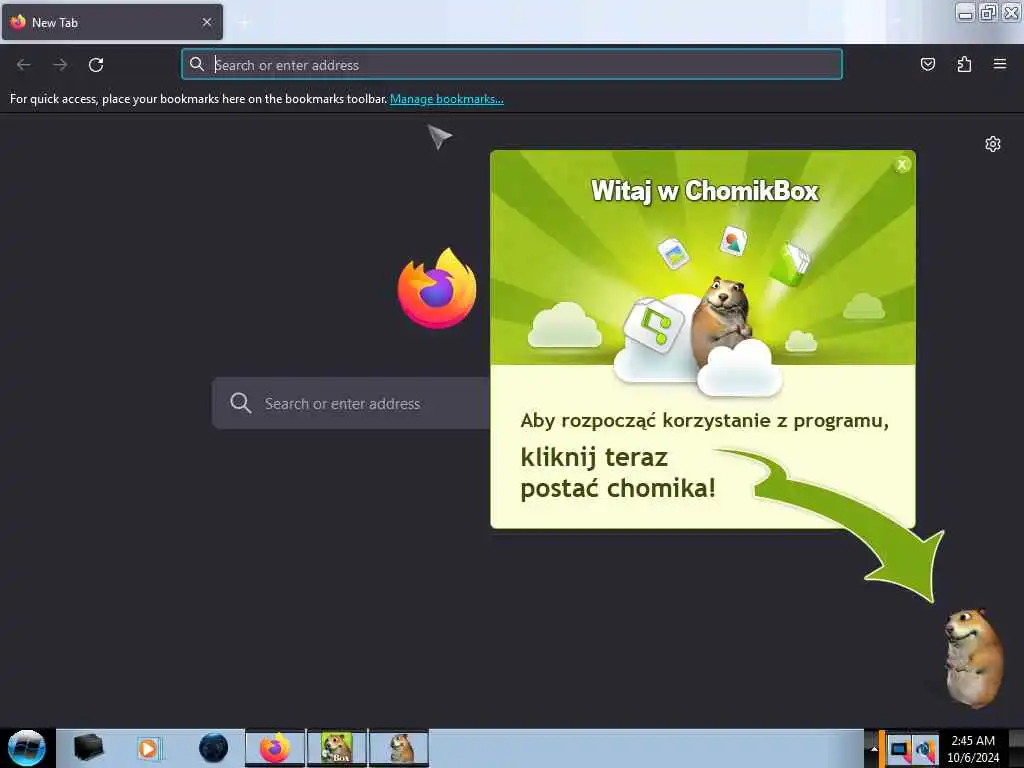Open the Extensions puzzle icon
Image resolution: width=1024 pixels, height=768 pixels.
(964, 64)
